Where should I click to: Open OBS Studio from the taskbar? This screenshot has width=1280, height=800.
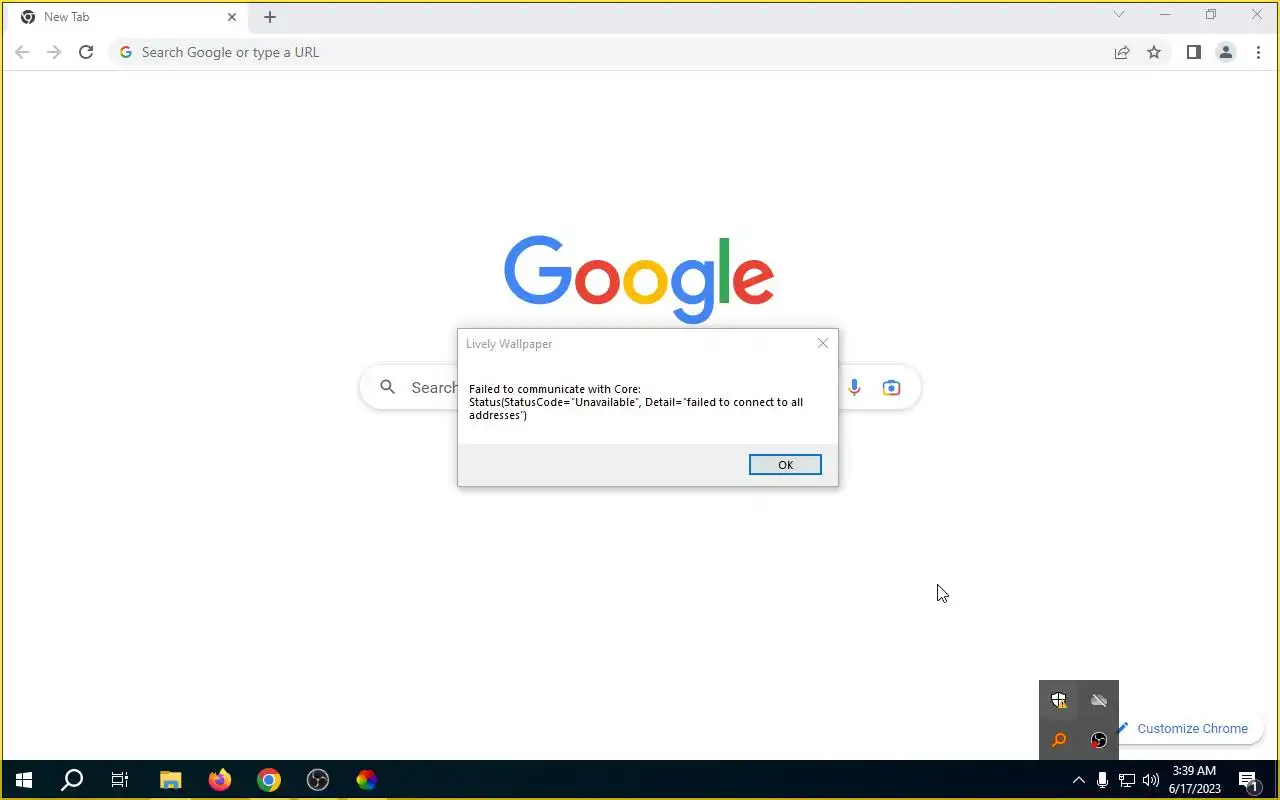click(x=318, y=780)
